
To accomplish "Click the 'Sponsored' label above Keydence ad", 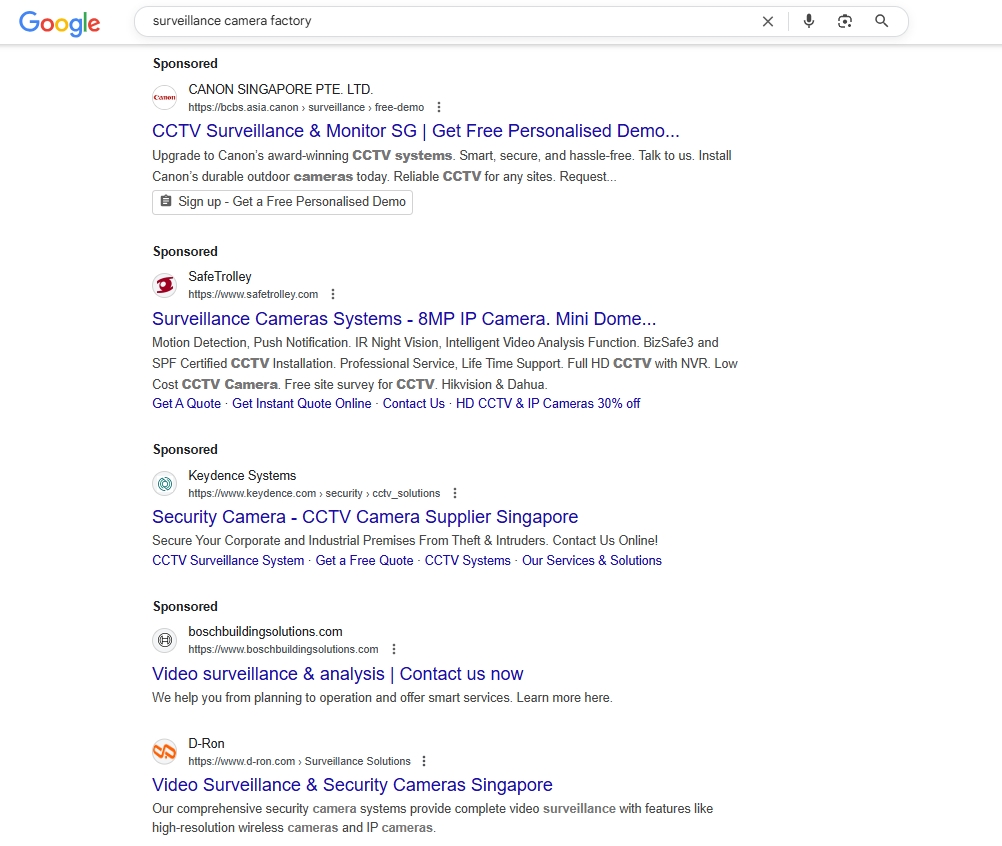I will (x=185, y=449).
